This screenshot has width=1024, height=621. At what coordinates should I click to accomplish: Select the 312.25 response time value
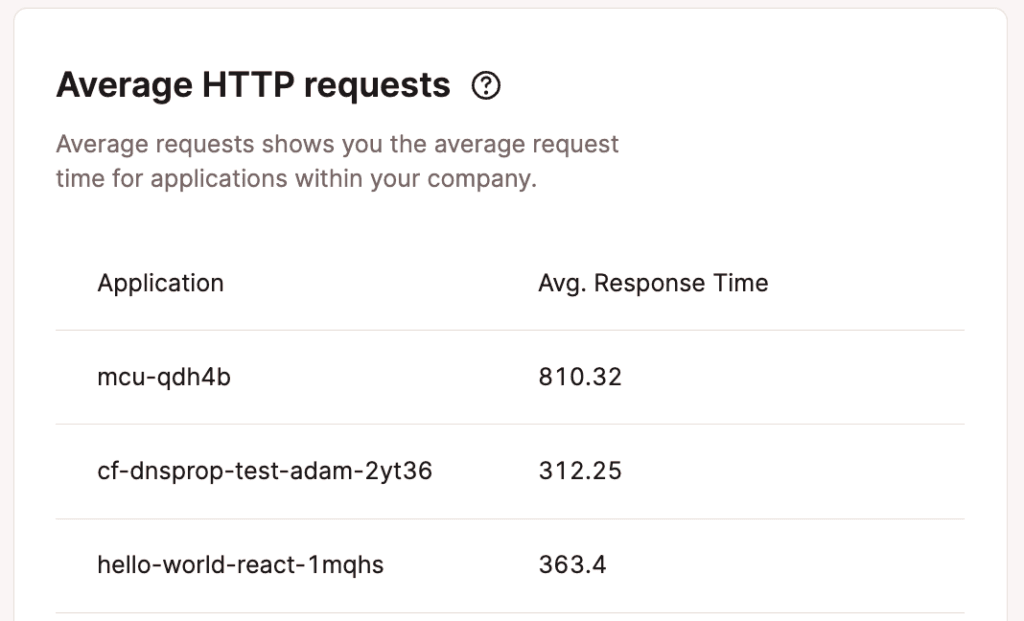[579, 471]
